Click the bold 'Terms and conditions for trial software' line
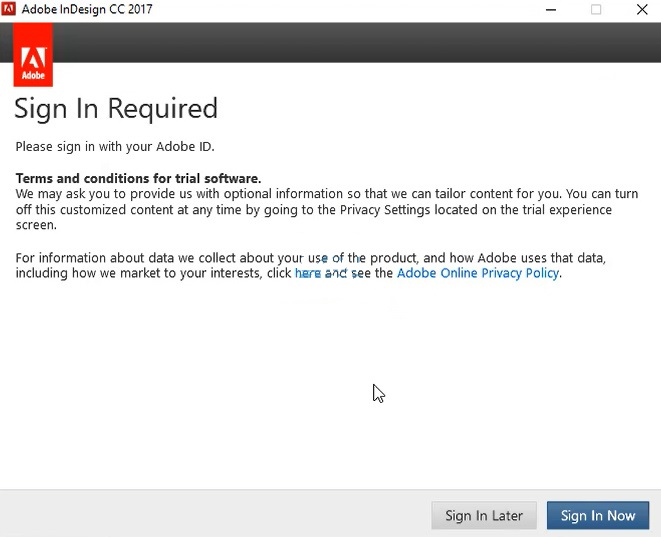Viewport: 661px width, 537px height. [x=138, y=178]
